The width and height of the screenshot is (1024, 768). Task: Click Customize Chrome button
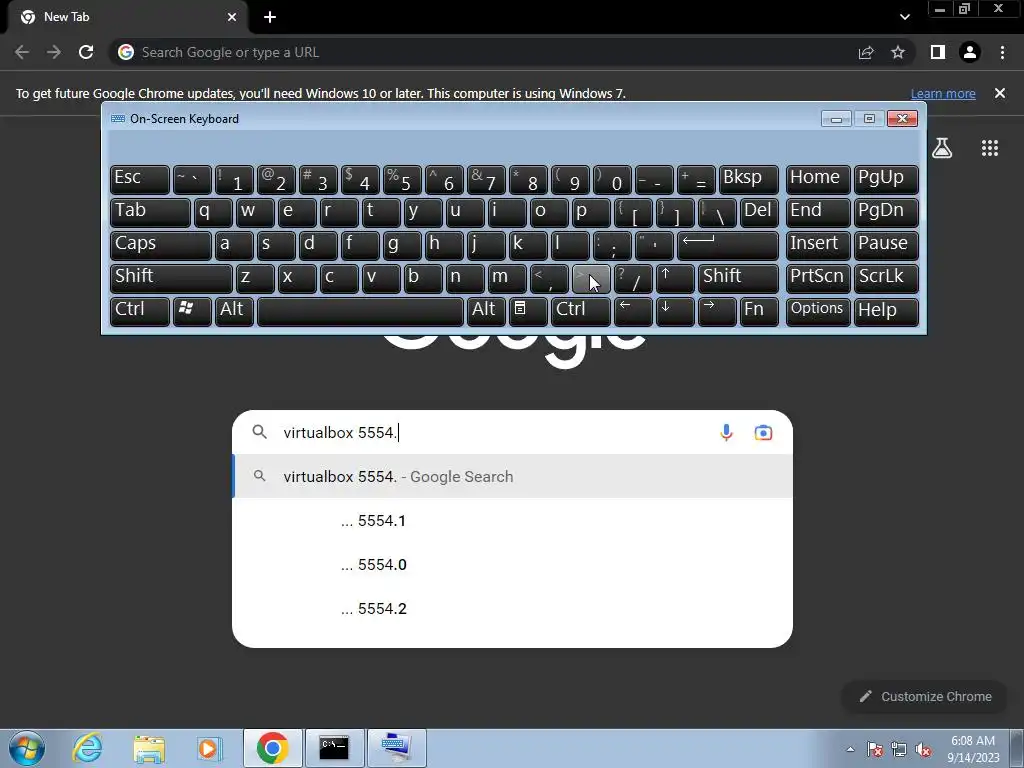tap(925, 696)
